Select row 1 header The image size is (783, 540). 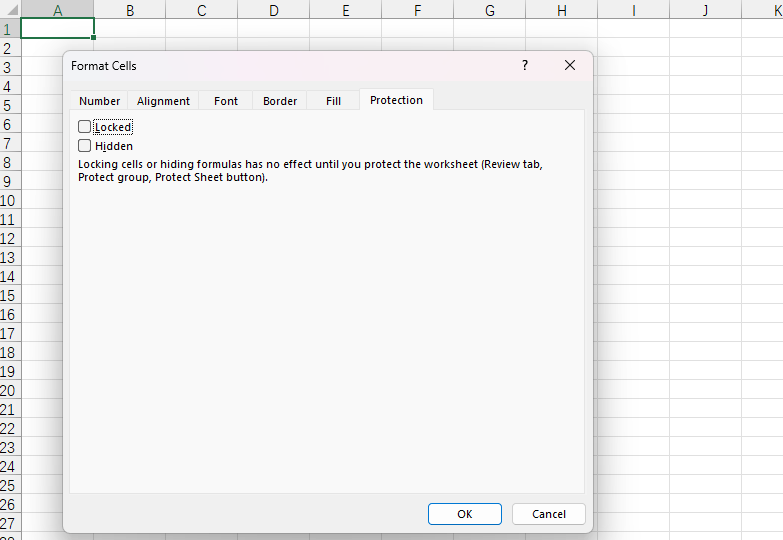point(10,29)
